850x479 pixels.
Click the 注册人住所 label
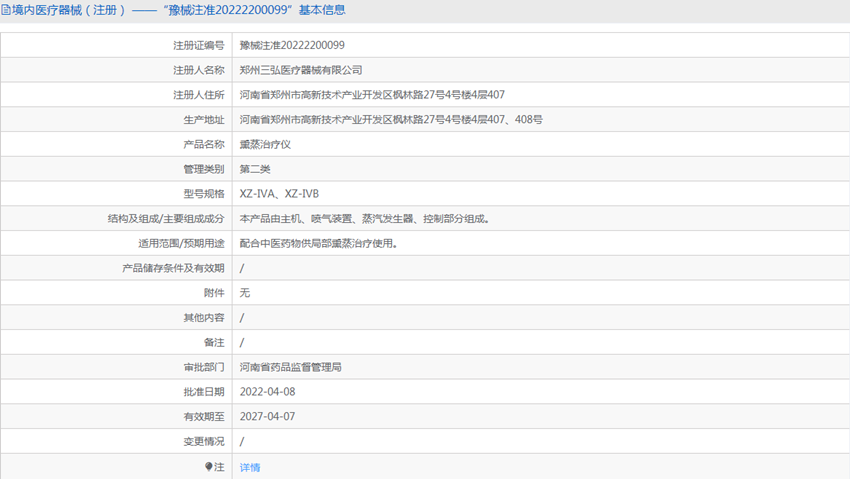pos(198,95)
